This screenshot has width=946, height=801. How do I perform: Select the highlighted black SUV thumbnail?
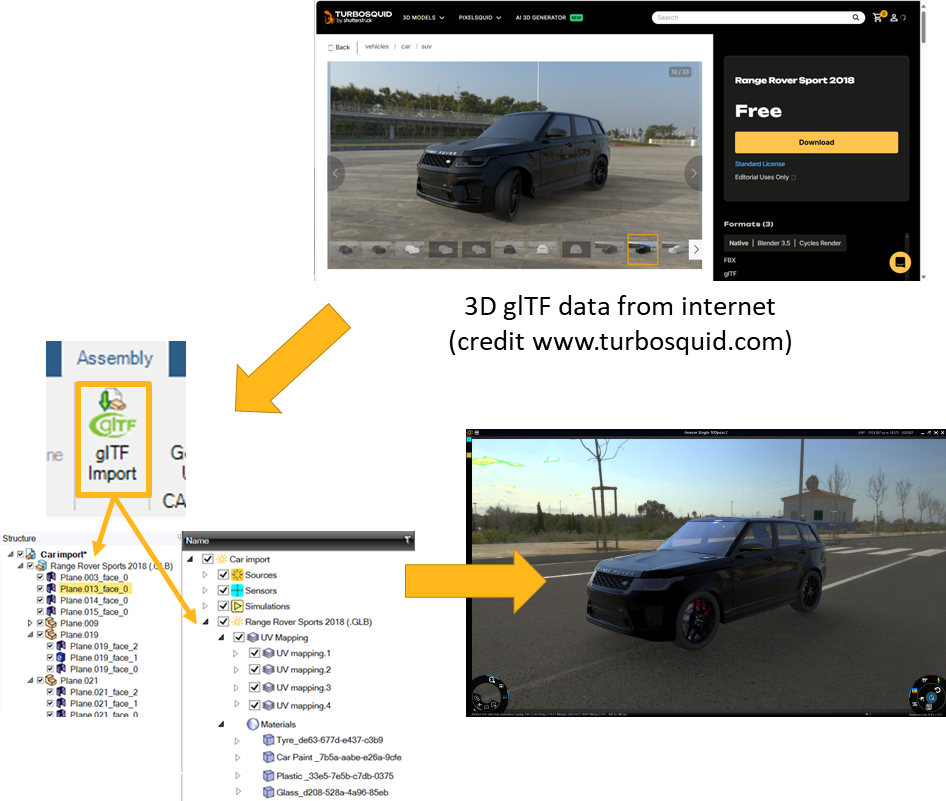[x=643, y=249]
